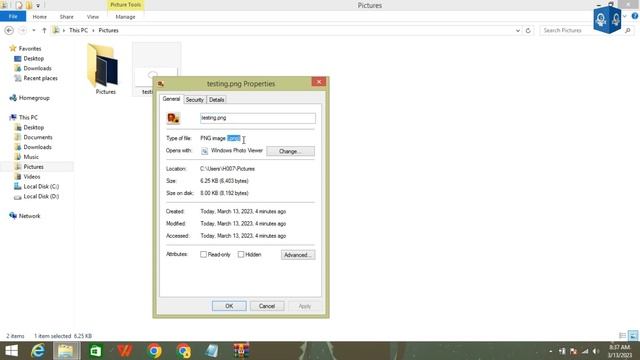Click the Change... button for default app

pyautogui.click(x=290, y=151)
